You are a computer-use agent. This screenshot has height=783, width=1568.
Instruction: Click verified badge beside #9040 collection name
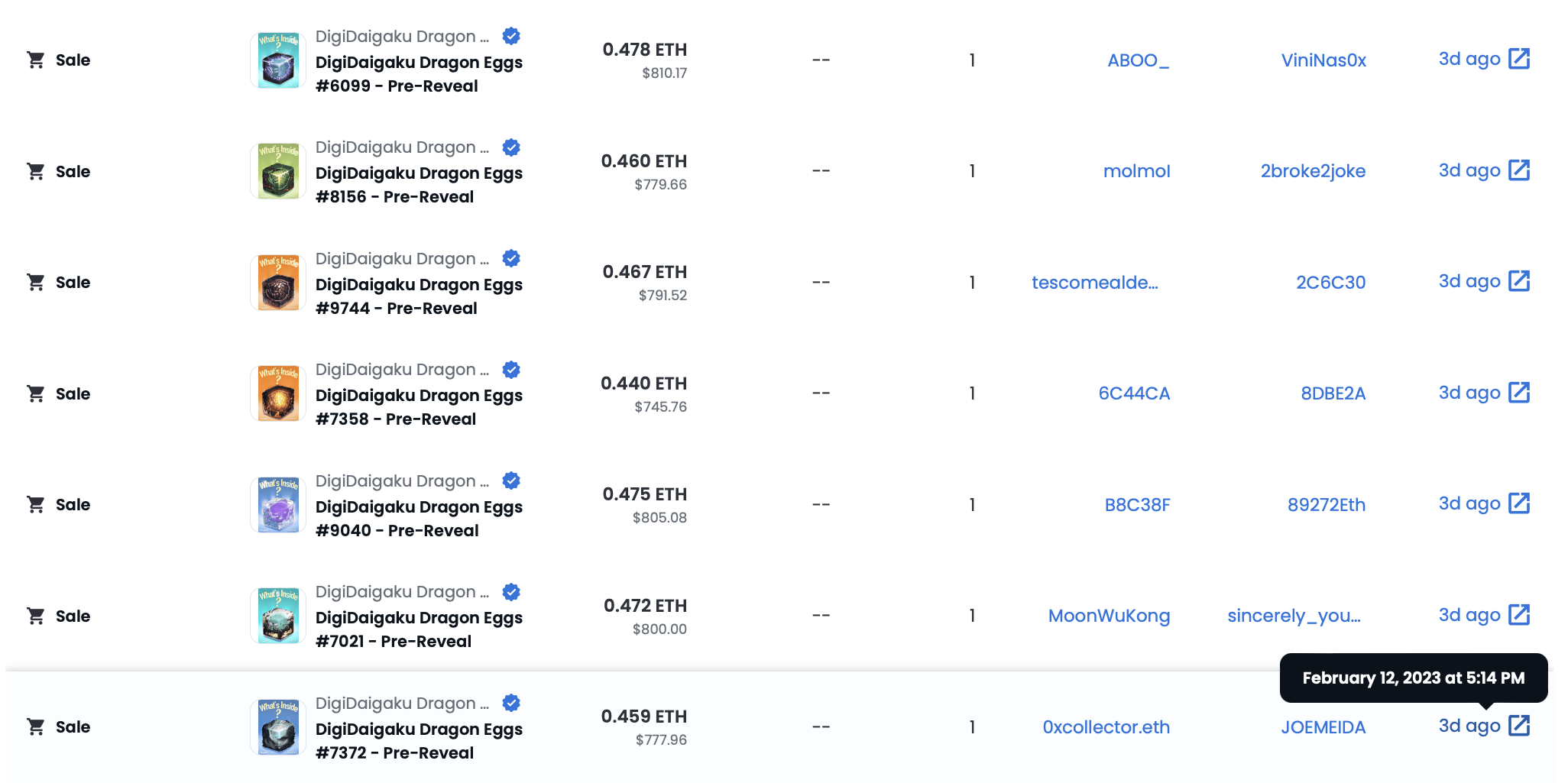point(511,480)
